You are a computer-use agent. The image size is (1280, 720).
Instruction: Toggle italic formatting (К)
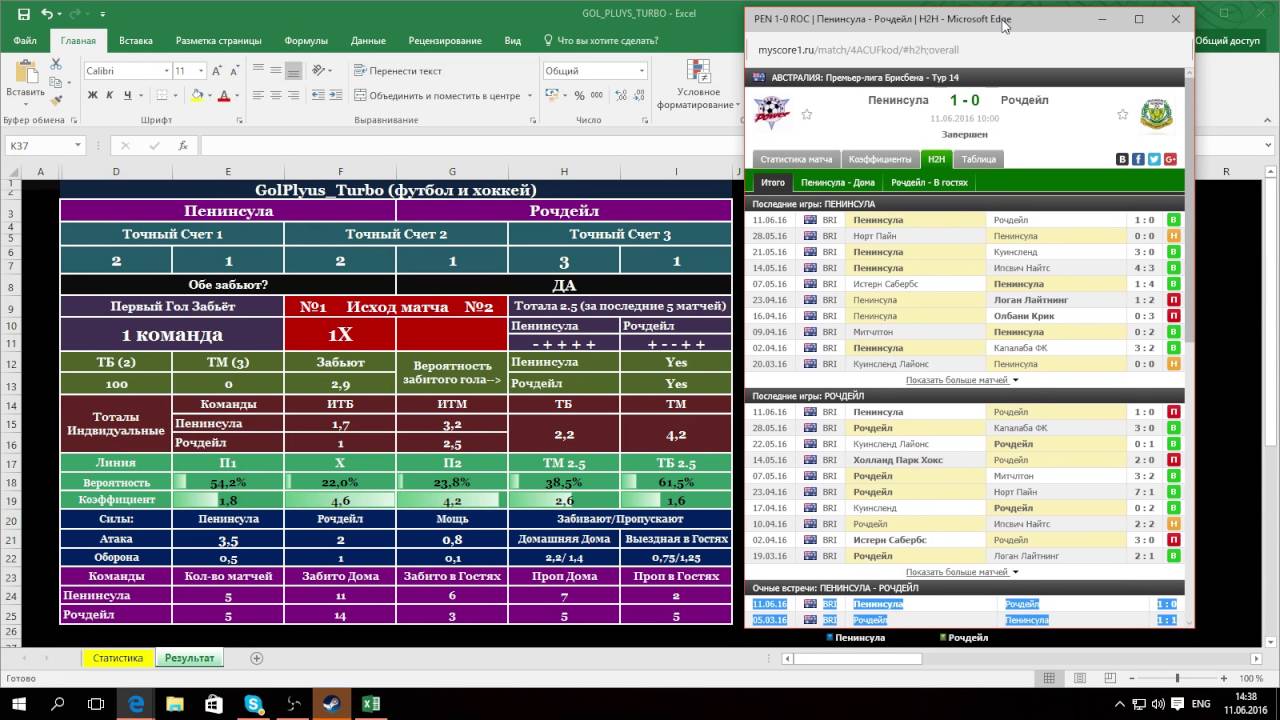tap(108, 96)
